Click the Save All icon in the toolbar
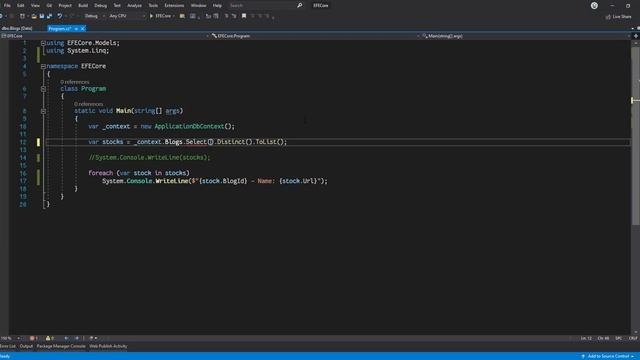 click(49, 16)
